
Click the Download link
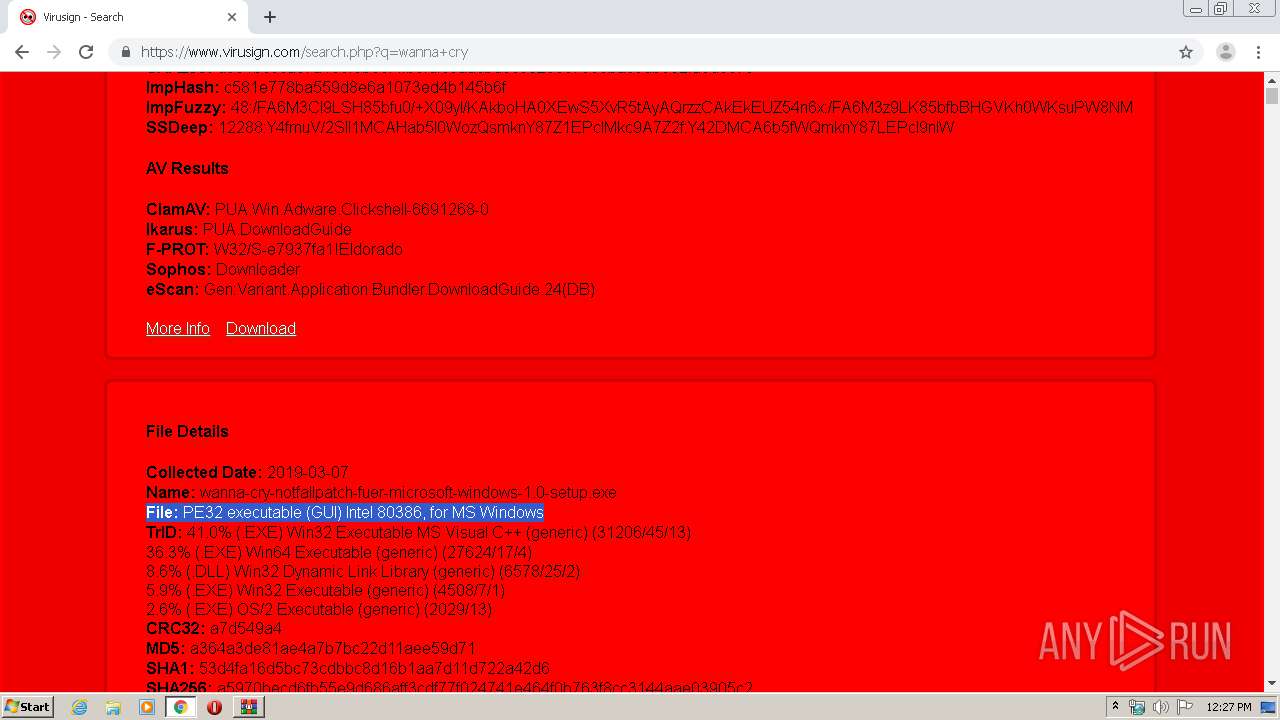click(261, 328)
